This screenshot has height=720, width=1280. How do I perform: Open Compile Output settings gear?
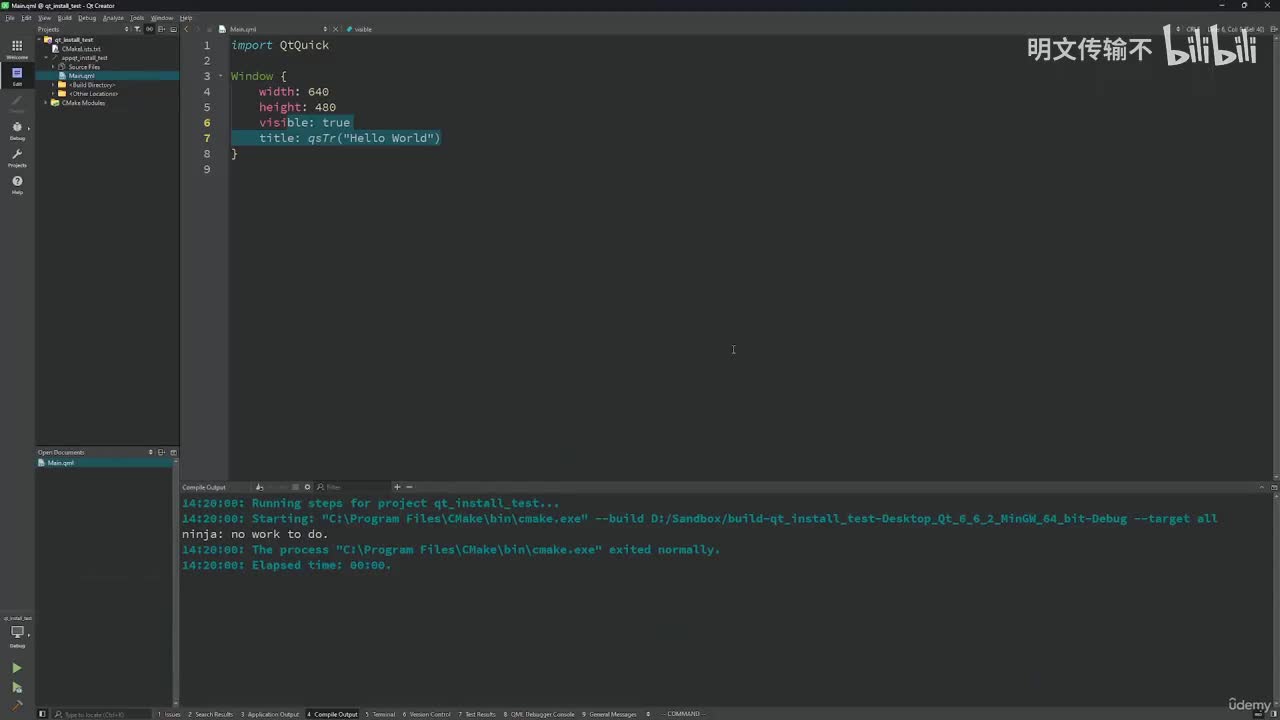pyautogui.click(x=307, y=487)
